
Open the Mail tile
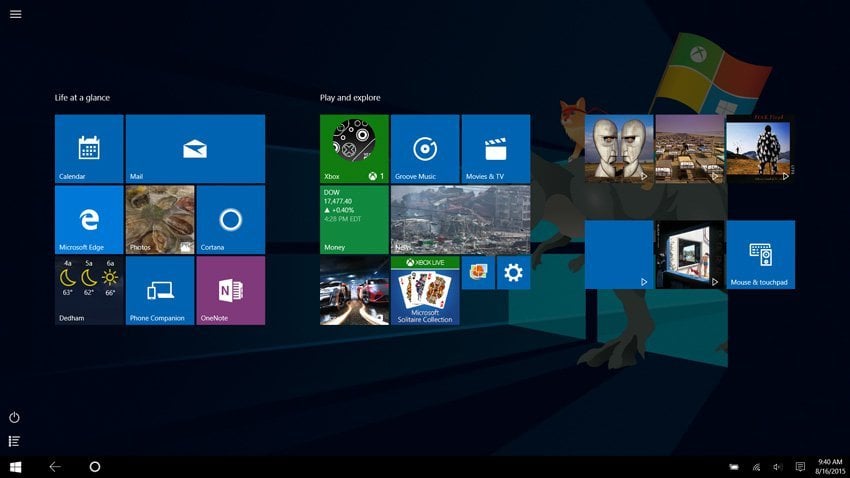pyautogui.click(x=195, y=148)
